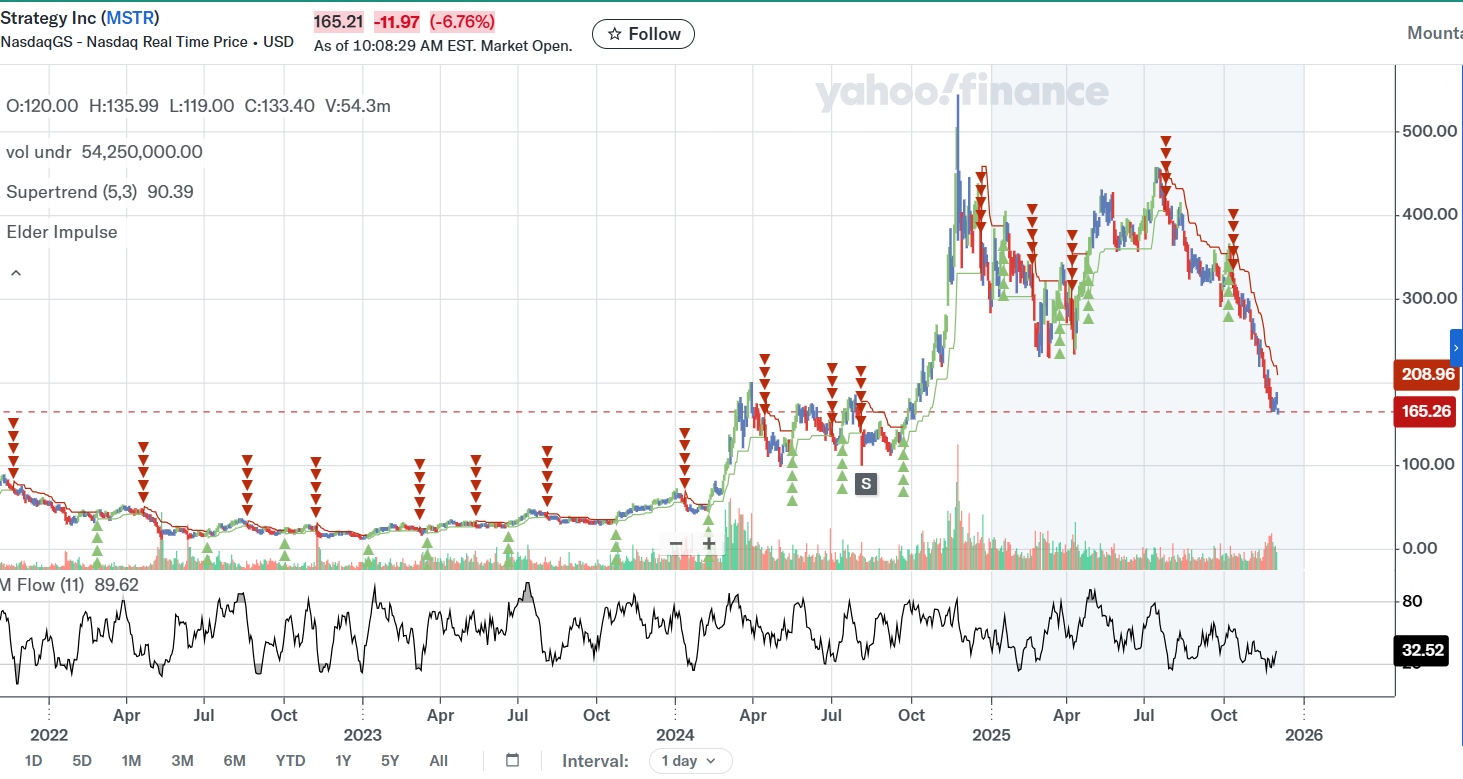Click the 165.26 current price tag
Image resolution: width=1463 pixels, height=779 pixels.
1425,411
